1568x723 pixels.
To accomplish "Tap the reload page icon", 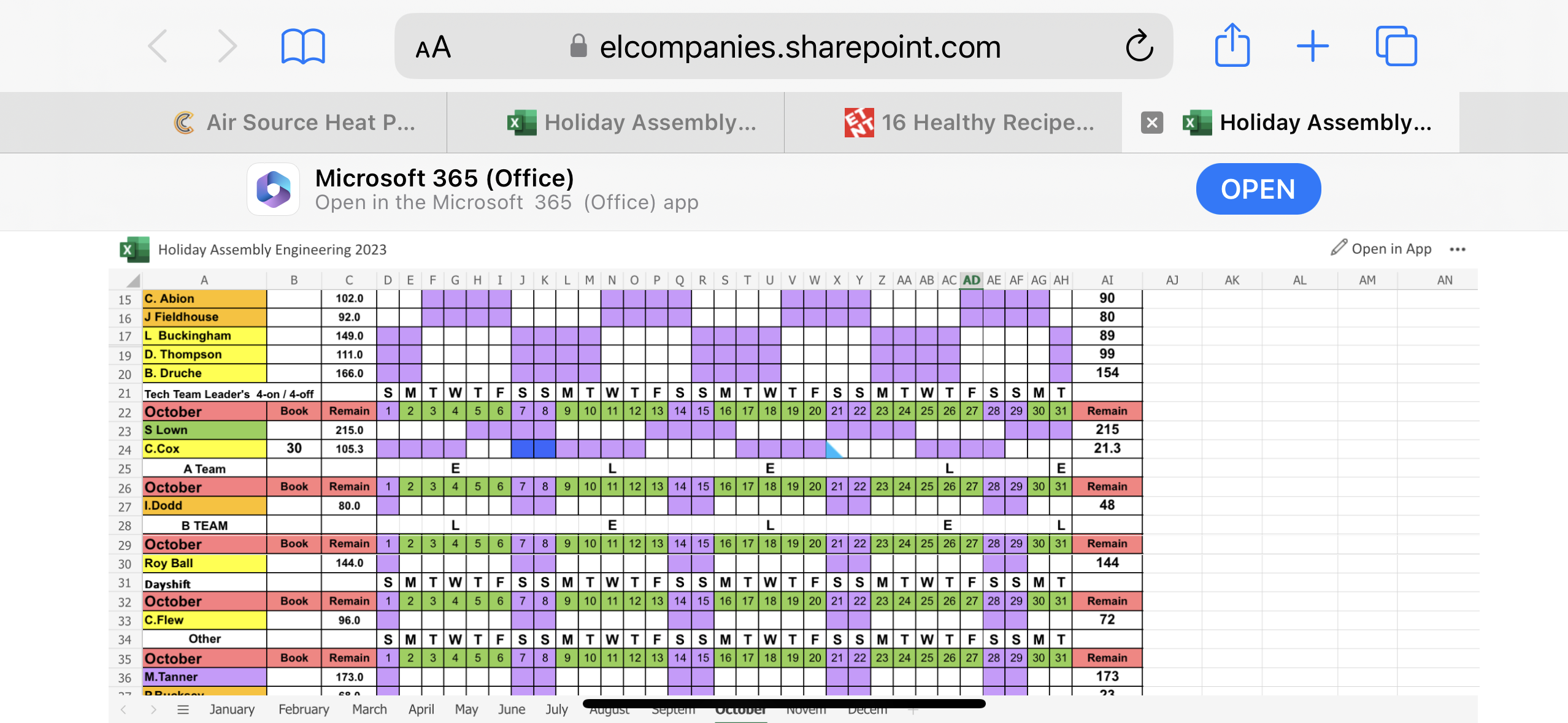I will point(1139,47).
